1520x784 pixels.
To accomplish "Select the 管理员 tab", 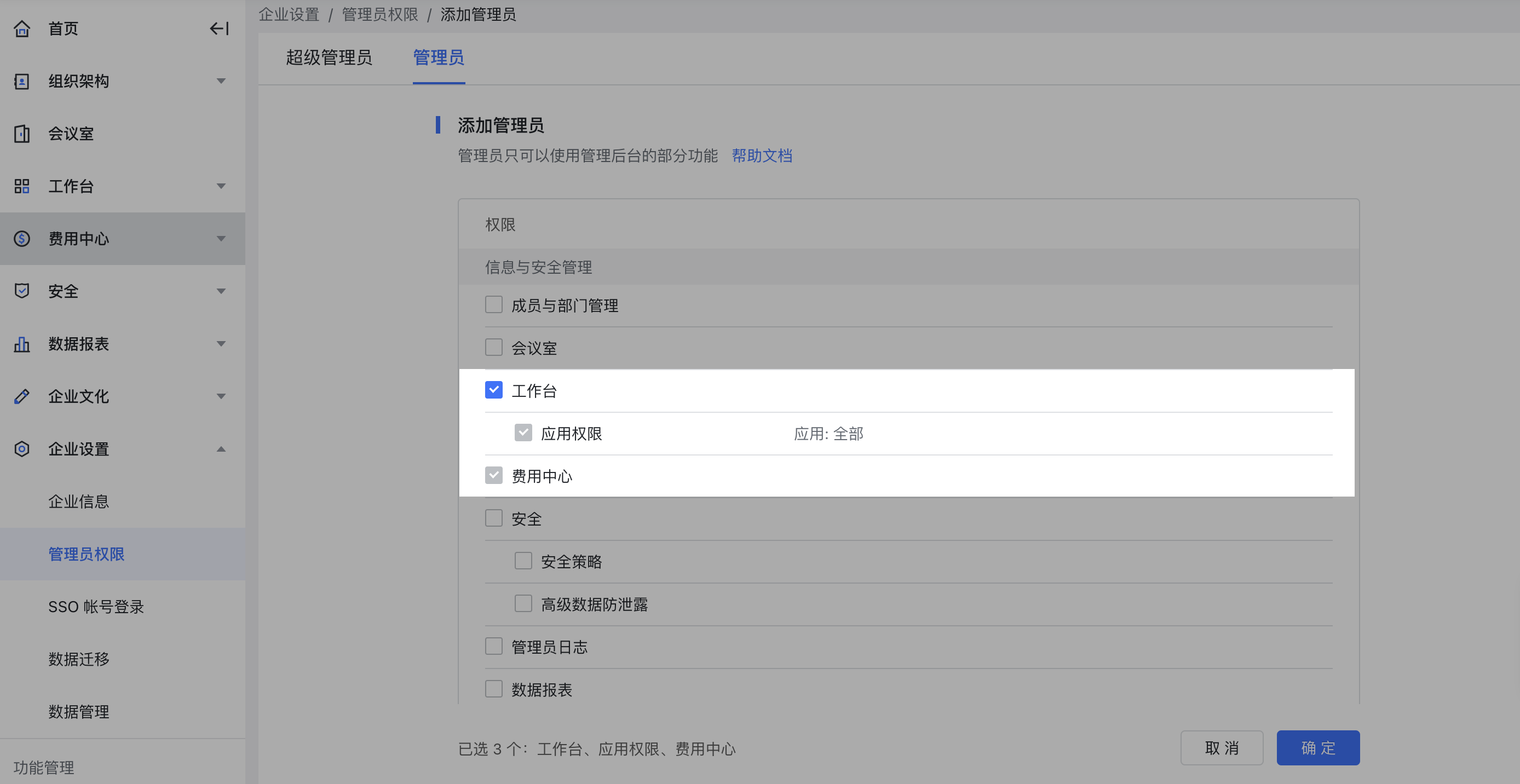I will (x=439, y=58).
